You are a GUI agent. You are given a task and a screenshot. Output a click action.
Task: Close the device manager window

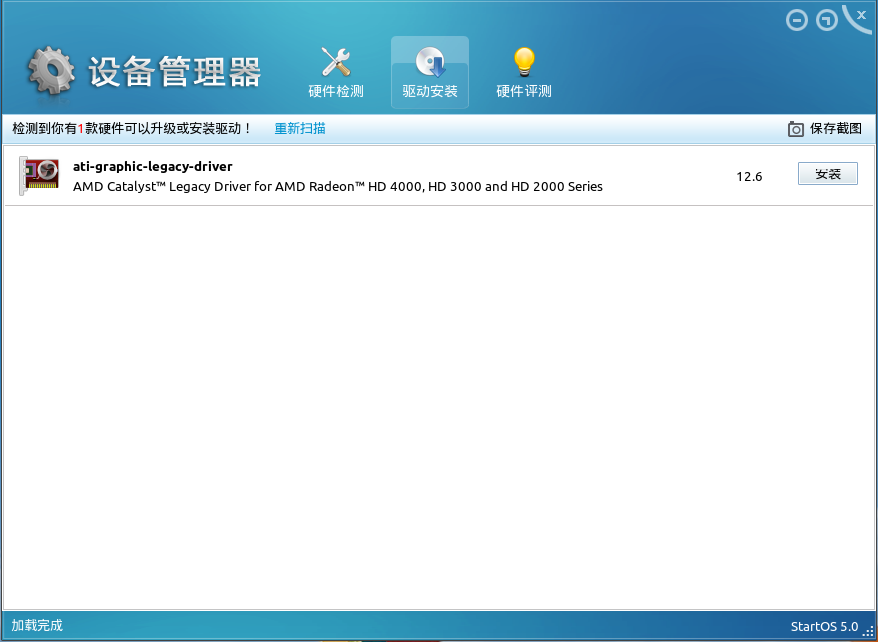[861, 16]
